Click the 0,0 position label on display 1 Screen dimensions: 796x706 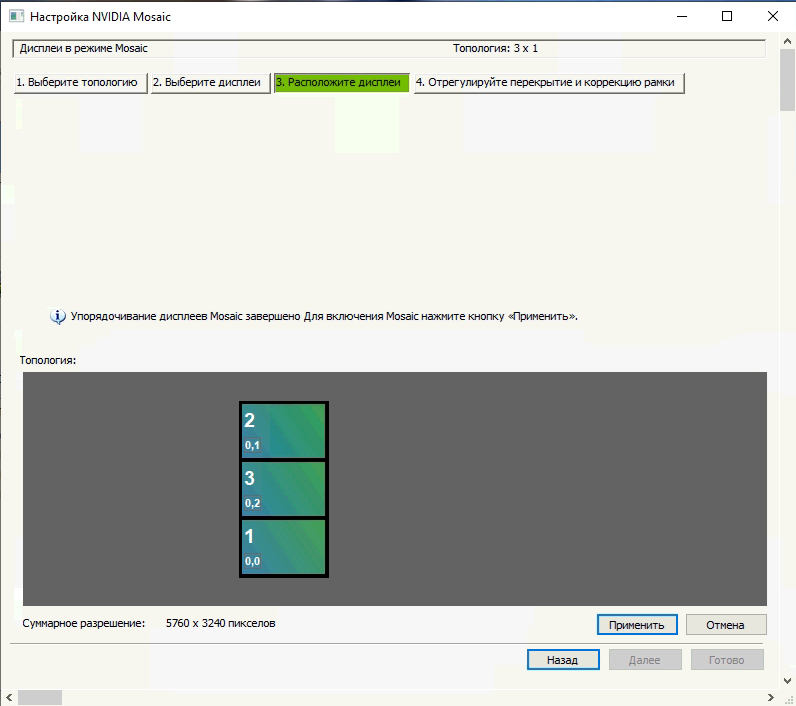pos(252,561)
